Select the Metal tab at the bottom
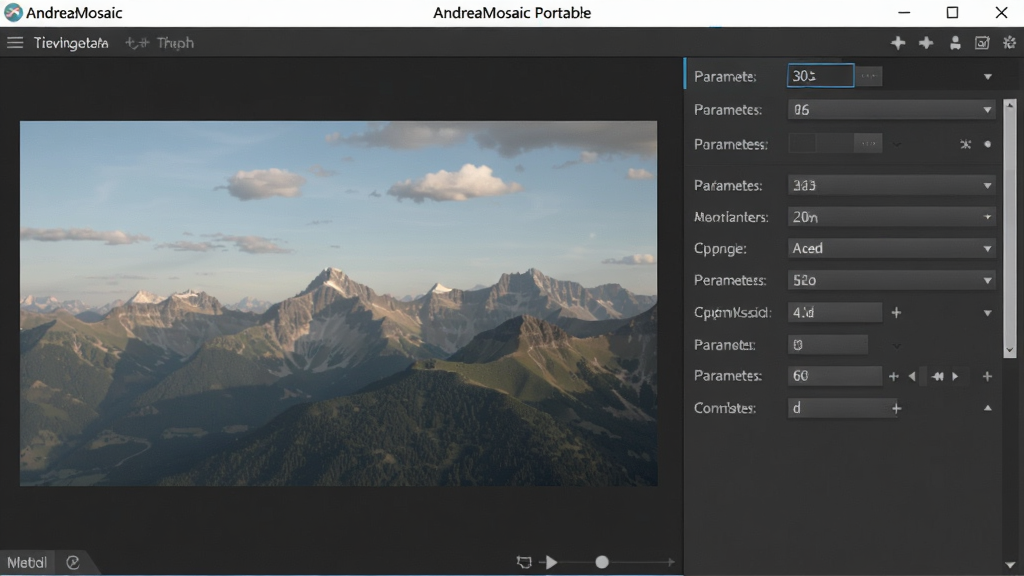 27,562
